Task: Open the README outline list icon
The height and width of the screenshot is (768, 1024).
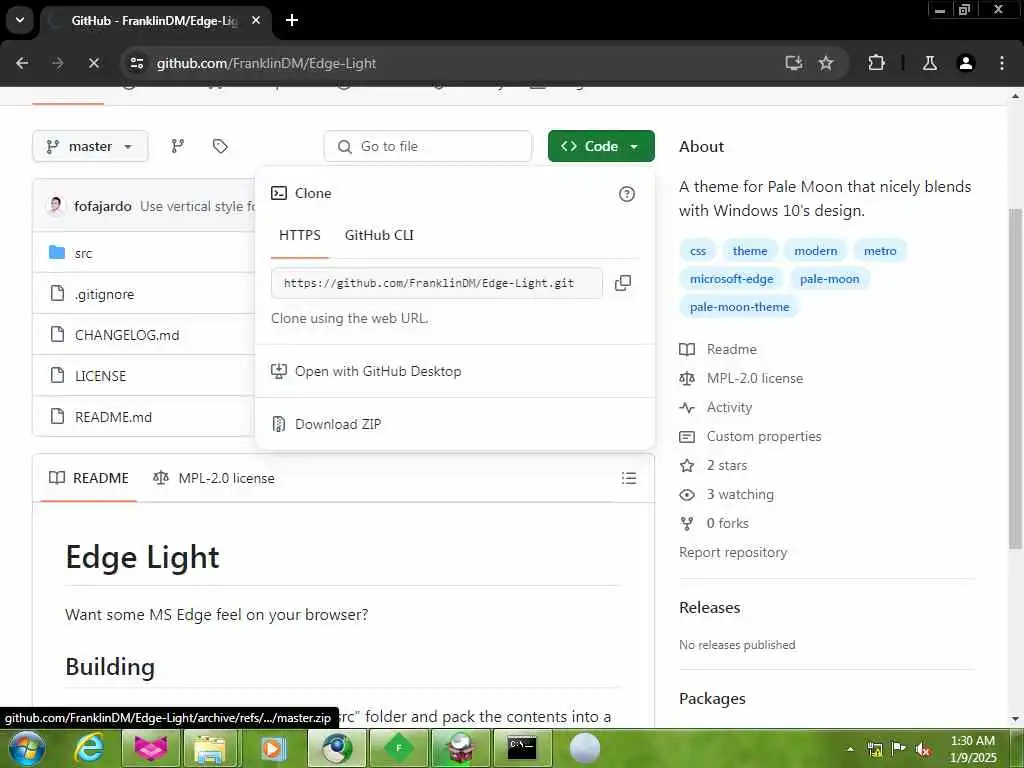Action: pos(629,478)
